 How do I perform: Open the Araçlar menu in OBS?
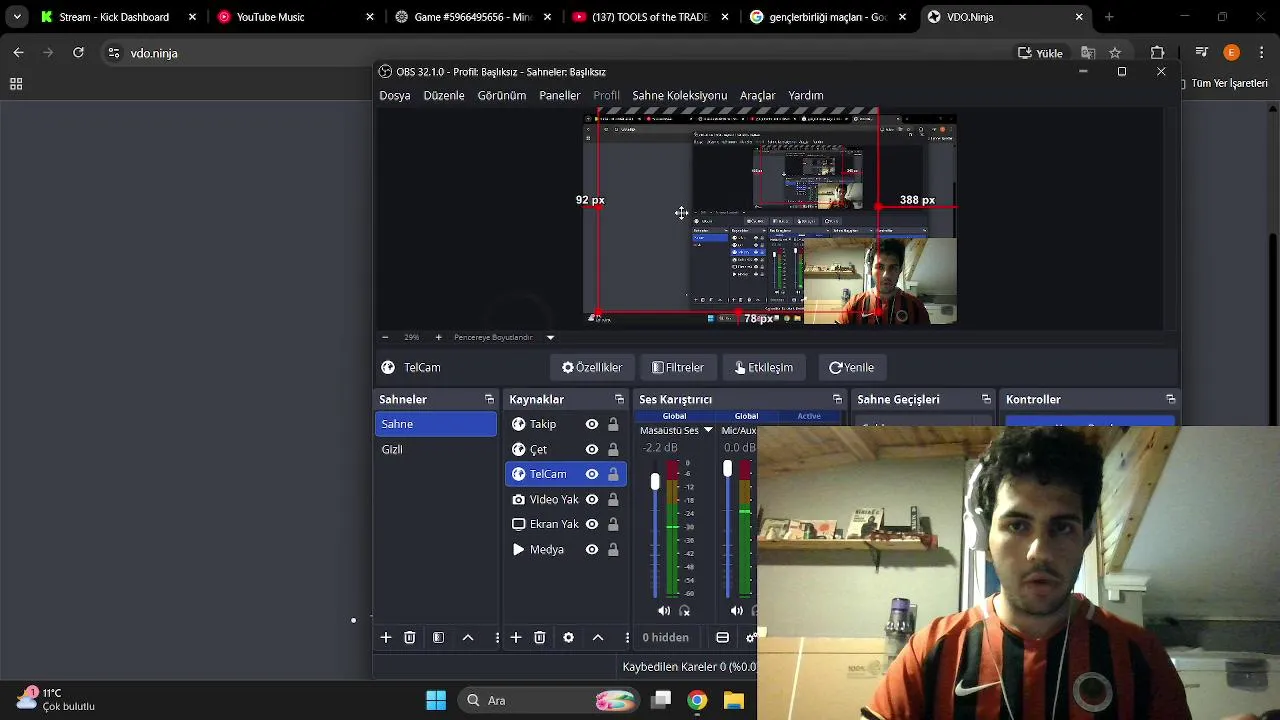758,95
